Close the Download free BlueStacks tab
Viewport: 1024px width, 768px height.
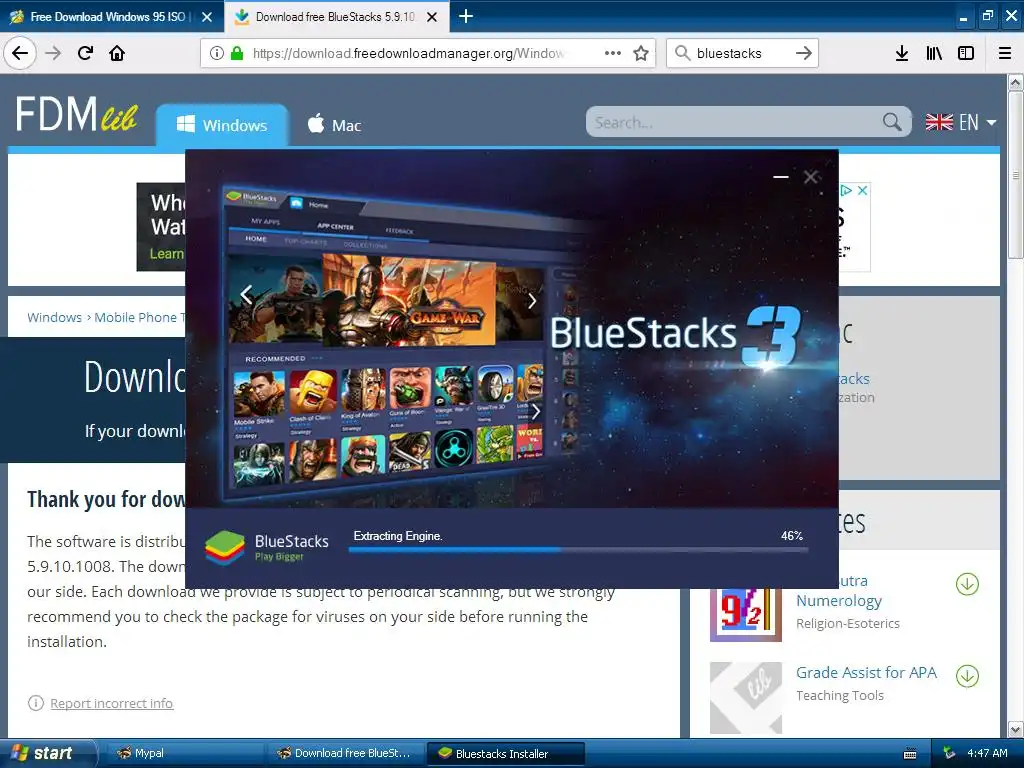432,17
